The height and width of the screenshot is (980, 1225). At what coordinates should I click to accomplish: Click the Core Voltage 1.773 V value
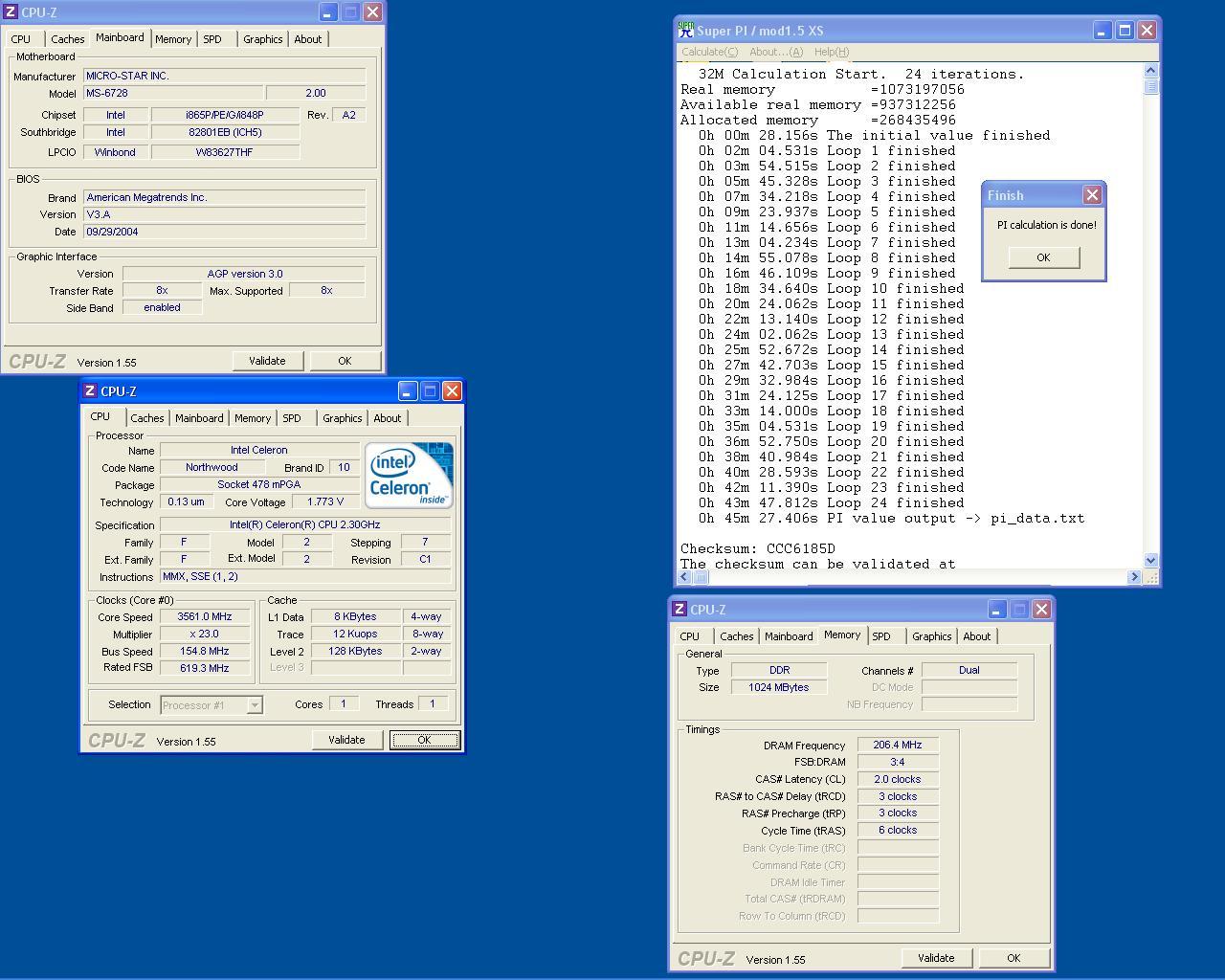325,502
